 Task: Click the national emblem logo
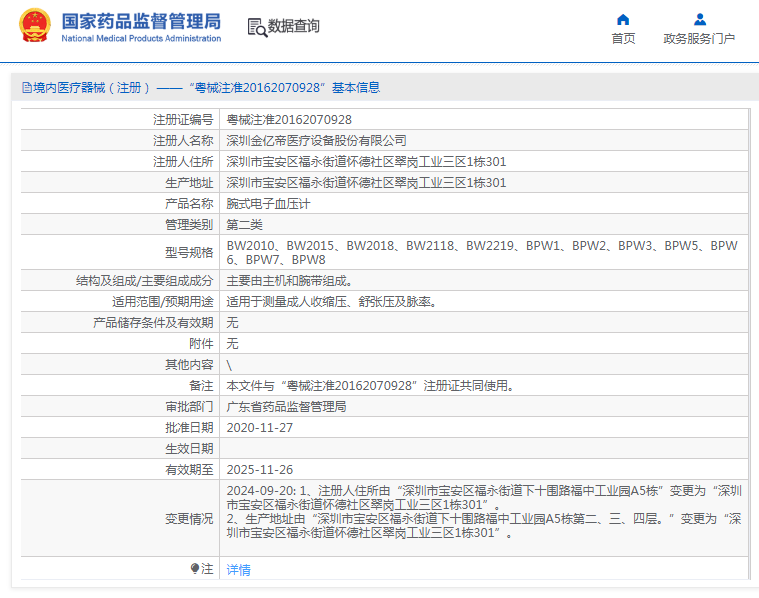coord(34,26)
